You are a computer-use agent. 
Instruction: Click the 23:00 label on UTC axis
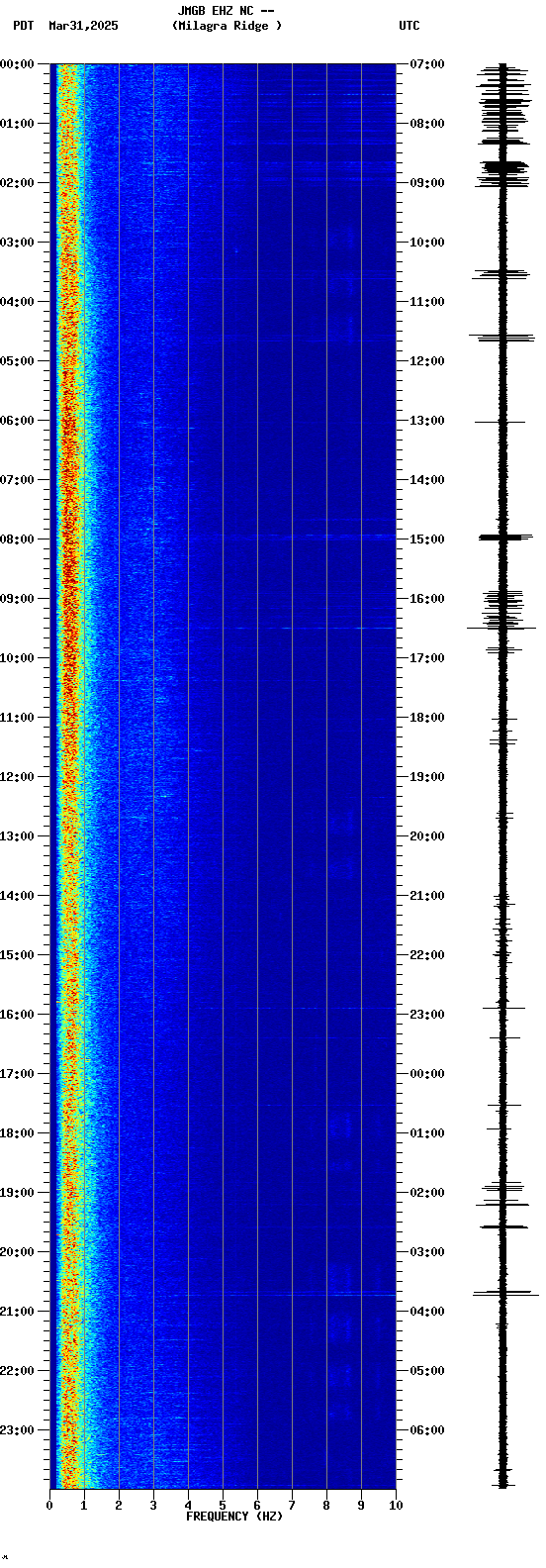(x=427, y=1015)
